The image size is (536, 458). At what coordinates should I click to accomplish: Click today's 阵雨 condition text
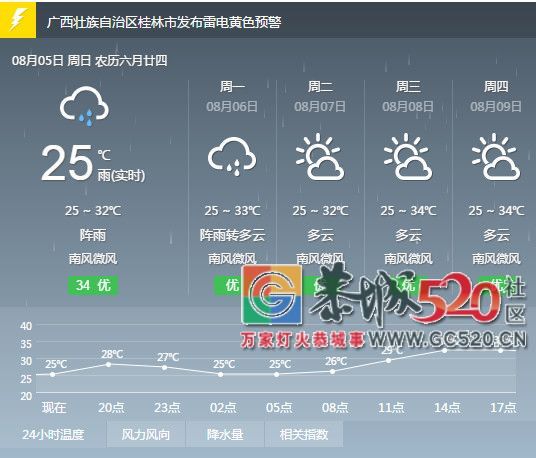(x=93, y=235)
